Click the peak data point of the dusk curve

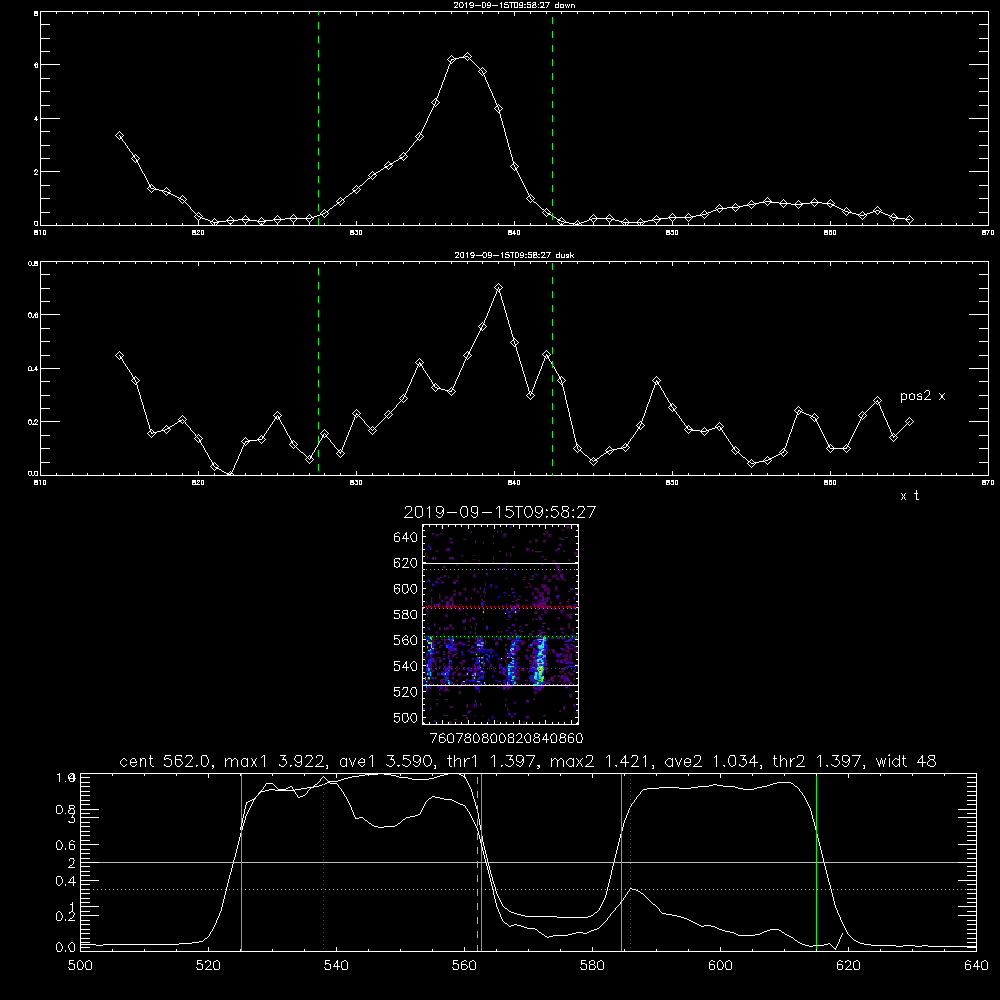499,288
